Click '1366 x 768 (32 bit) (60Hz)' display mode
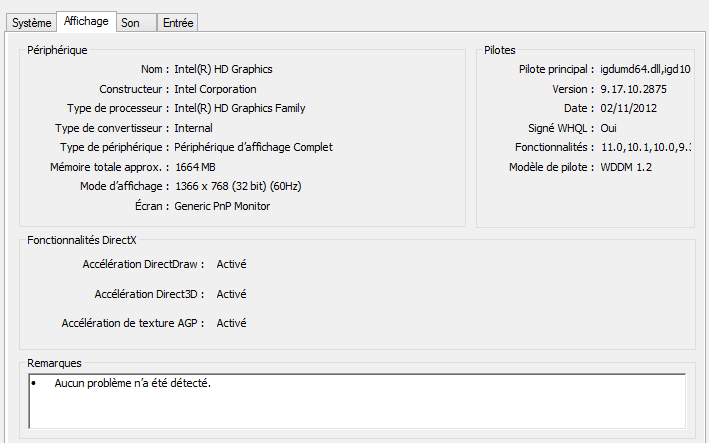709x443 pixels. coord(238,186)
